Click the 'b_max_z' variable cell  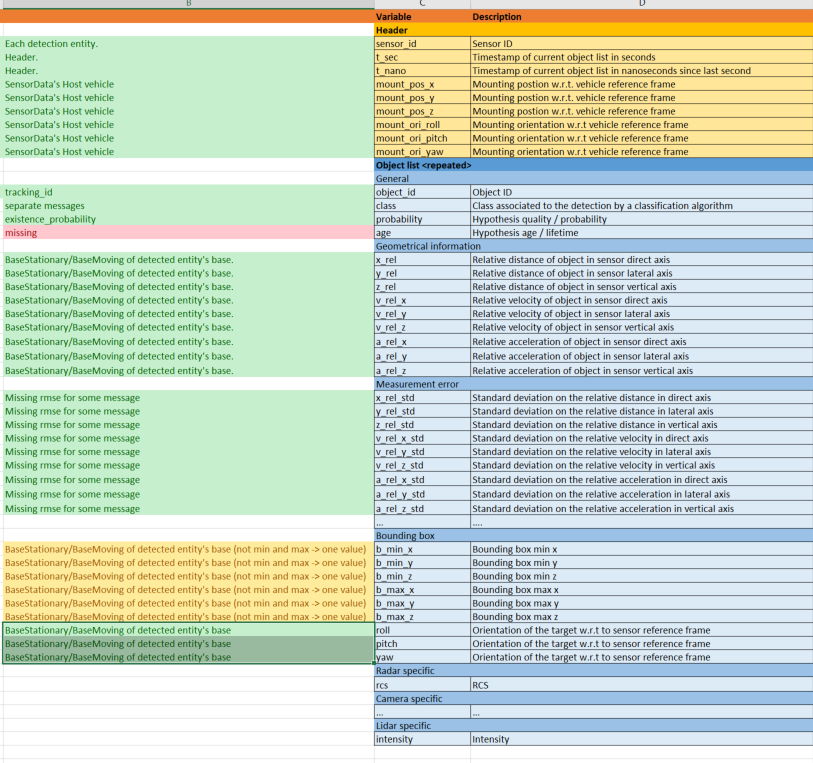422,616
